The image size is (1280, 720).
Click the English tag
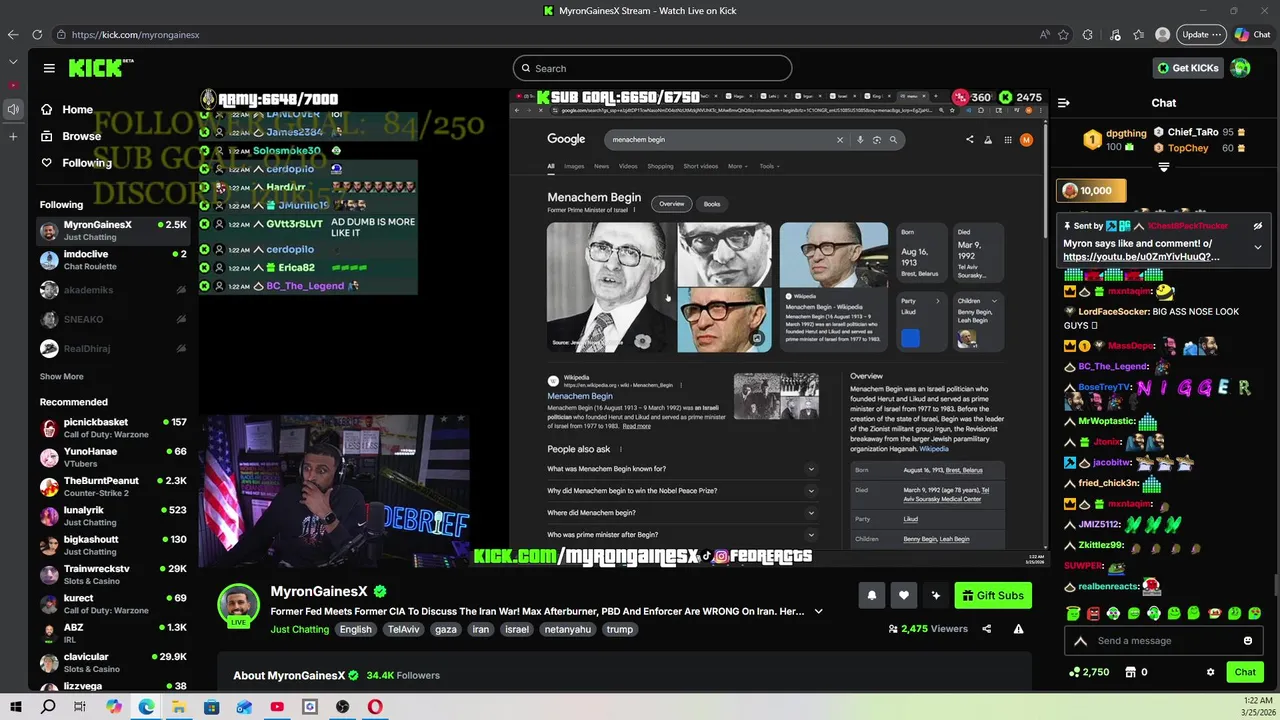click(x=355, y=629)
